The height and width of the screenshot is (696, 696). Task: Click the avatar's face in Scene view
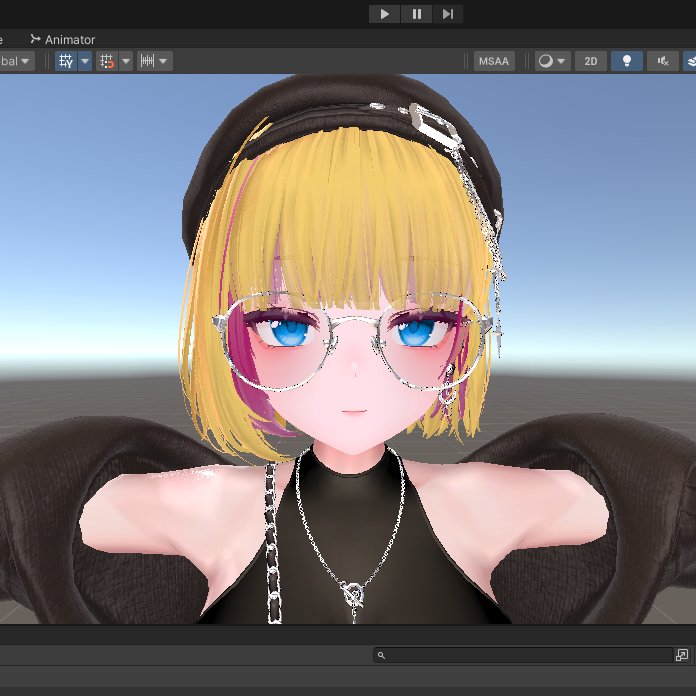353,377
